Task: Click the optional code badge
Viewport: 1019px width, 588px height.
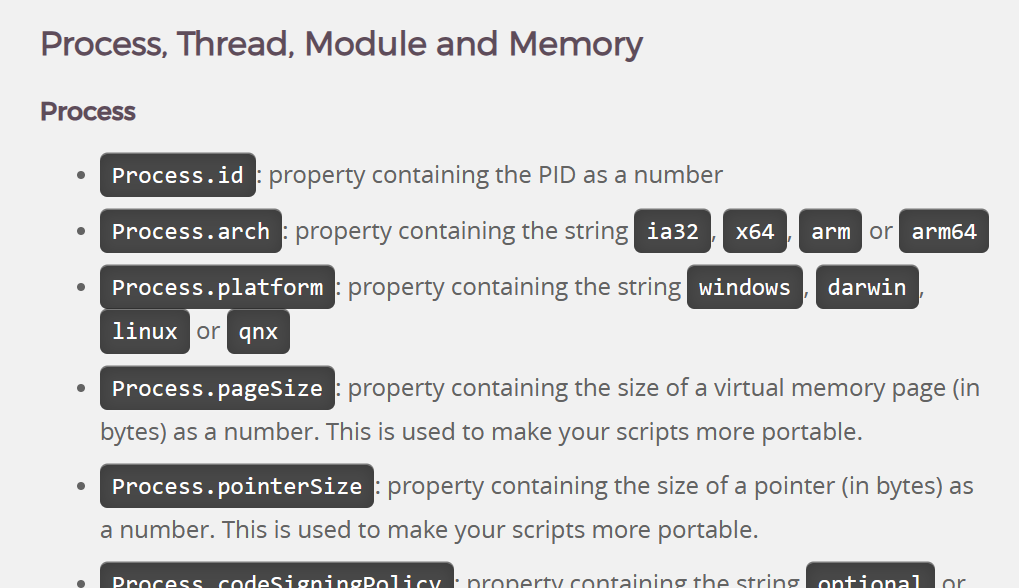Action: click(869, 579)
